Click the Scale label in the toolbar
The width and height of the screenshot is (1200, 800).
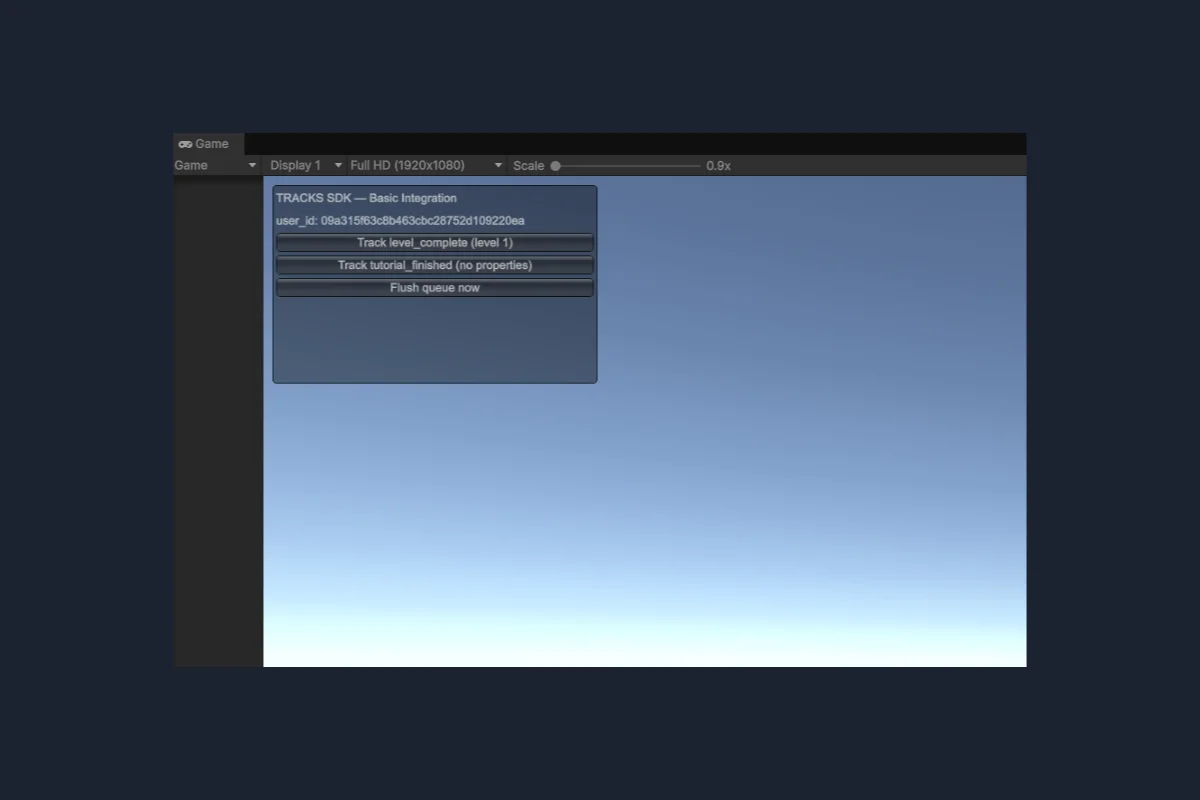click(x=529, y=166)
